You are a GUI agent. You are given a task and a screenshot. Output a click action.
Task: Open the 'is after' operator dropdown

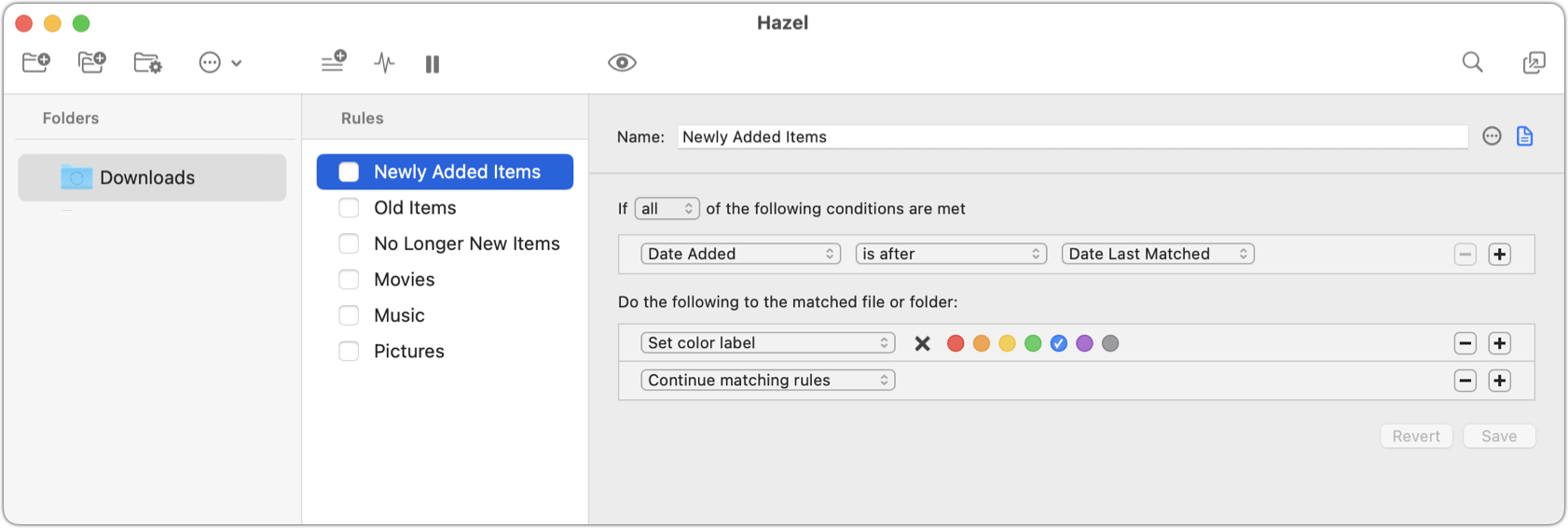[951, 254]
